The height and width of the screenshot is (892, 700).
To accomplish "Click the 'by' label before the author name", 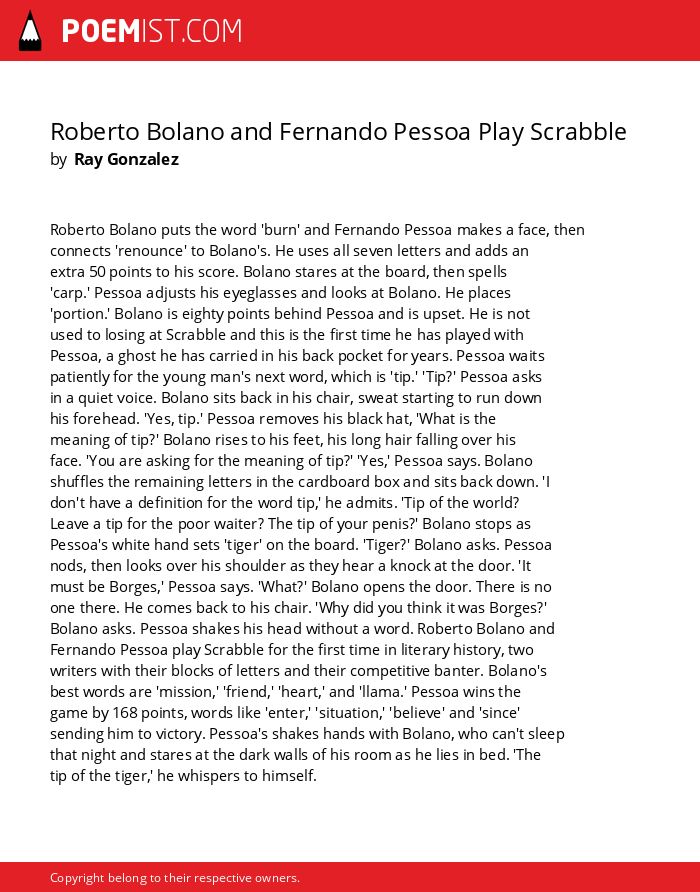I will pyautogui.click(x=58, y=160).
